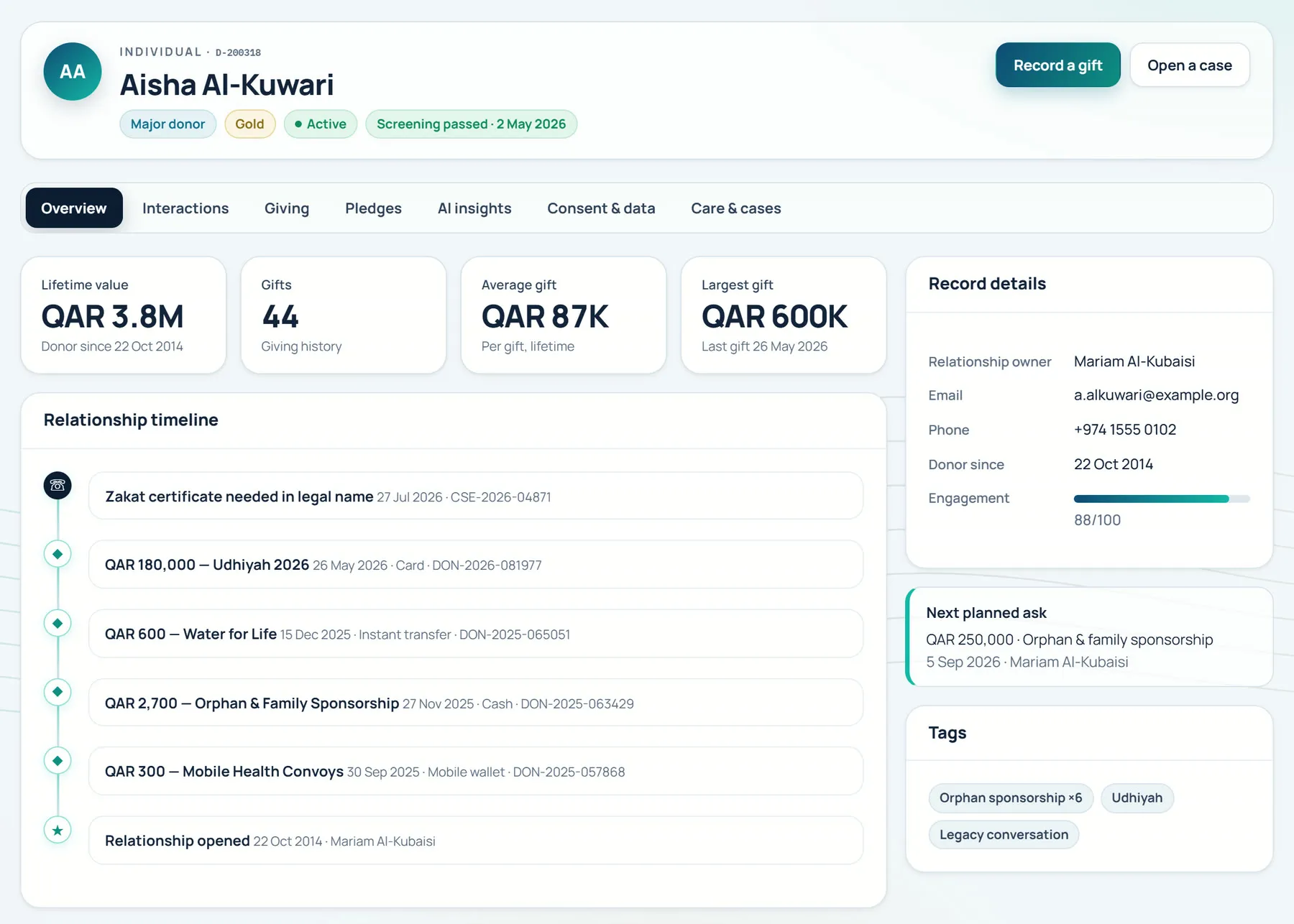This screenshot has height=924, width=1294.
Task: Click the Engagement progress bar
Action: (1162, 499)
